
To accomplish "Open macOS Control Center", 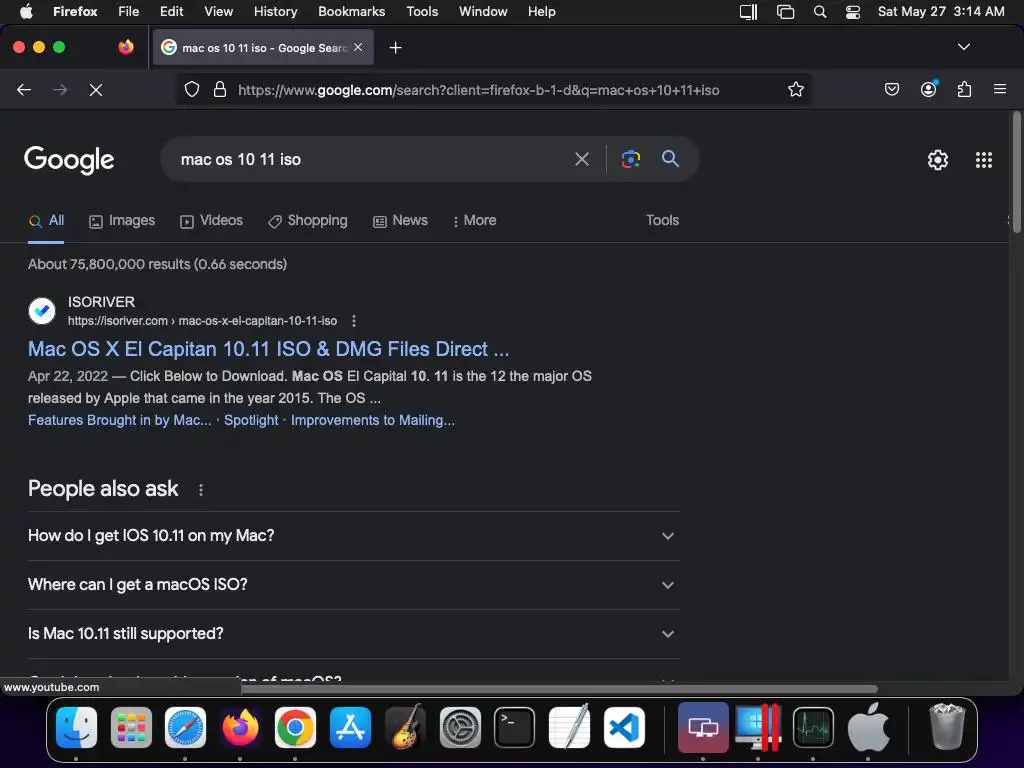I will 852,12.
